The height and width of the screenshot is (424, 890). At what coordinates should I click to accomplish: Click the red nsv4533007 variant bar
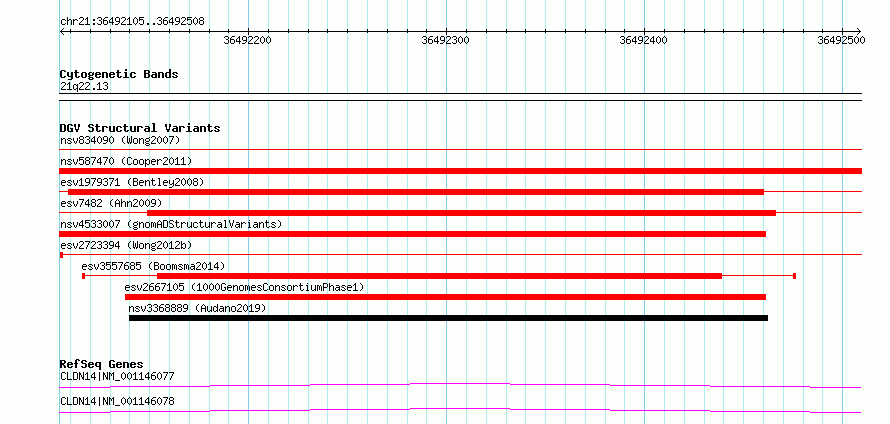click(x=413, y=234)
